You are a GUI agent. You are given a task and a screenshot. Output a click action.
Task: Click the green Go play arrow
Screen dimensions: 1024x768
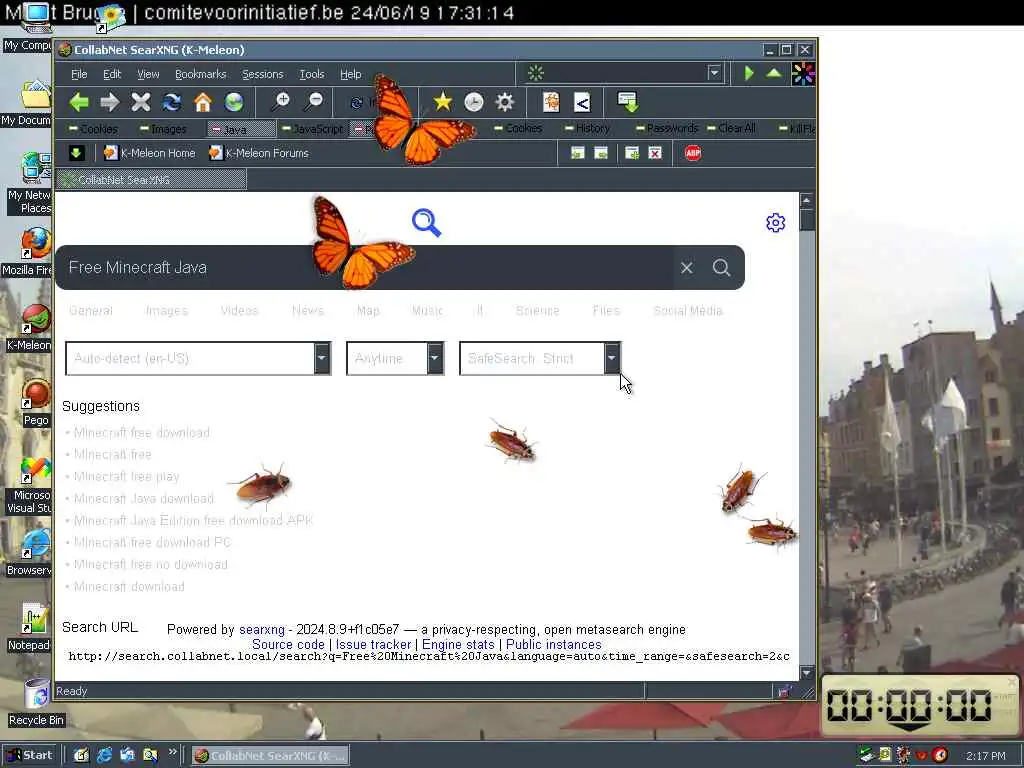(x=749, y=73)
